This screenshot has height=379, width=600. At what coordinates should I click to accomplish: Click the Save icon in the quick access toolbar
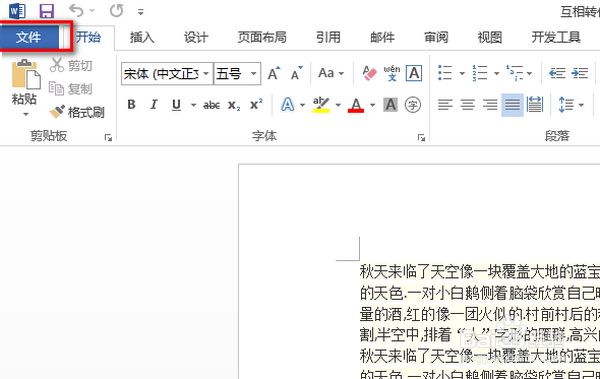pyautogui.click(x=47, y=11)
